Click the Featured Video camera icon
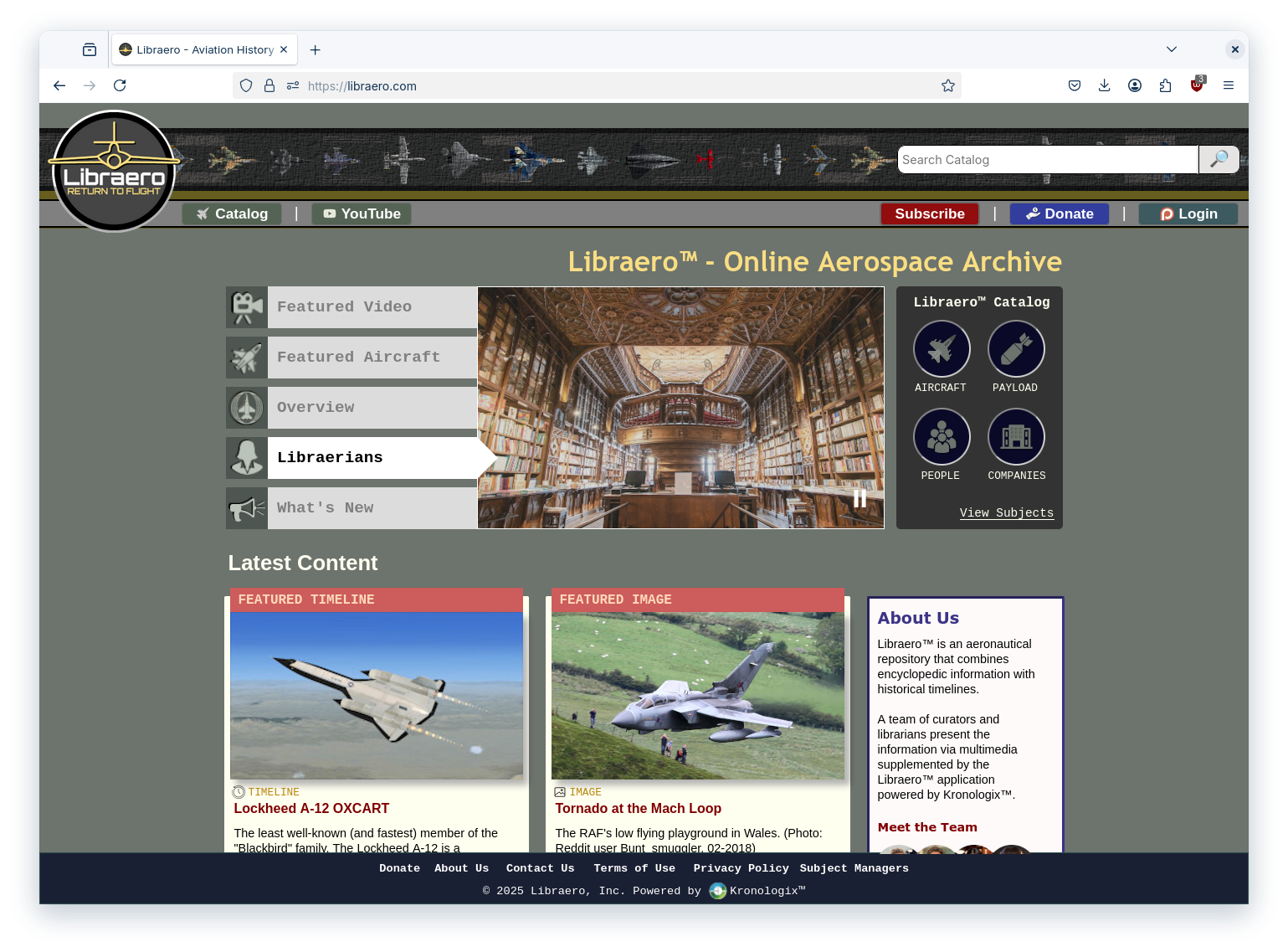 (x=247, y=307)
